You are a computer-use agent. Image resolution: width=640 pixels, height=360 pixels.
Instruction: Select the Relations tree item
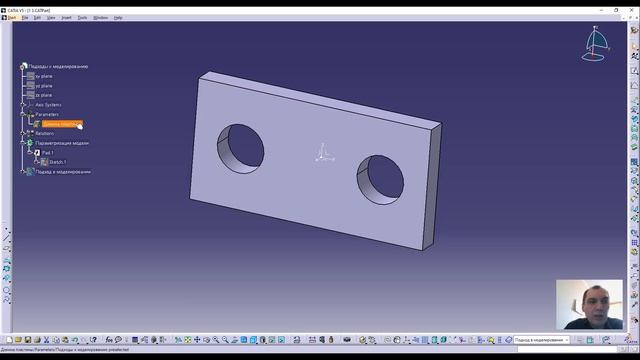click(x=44, y=133)
